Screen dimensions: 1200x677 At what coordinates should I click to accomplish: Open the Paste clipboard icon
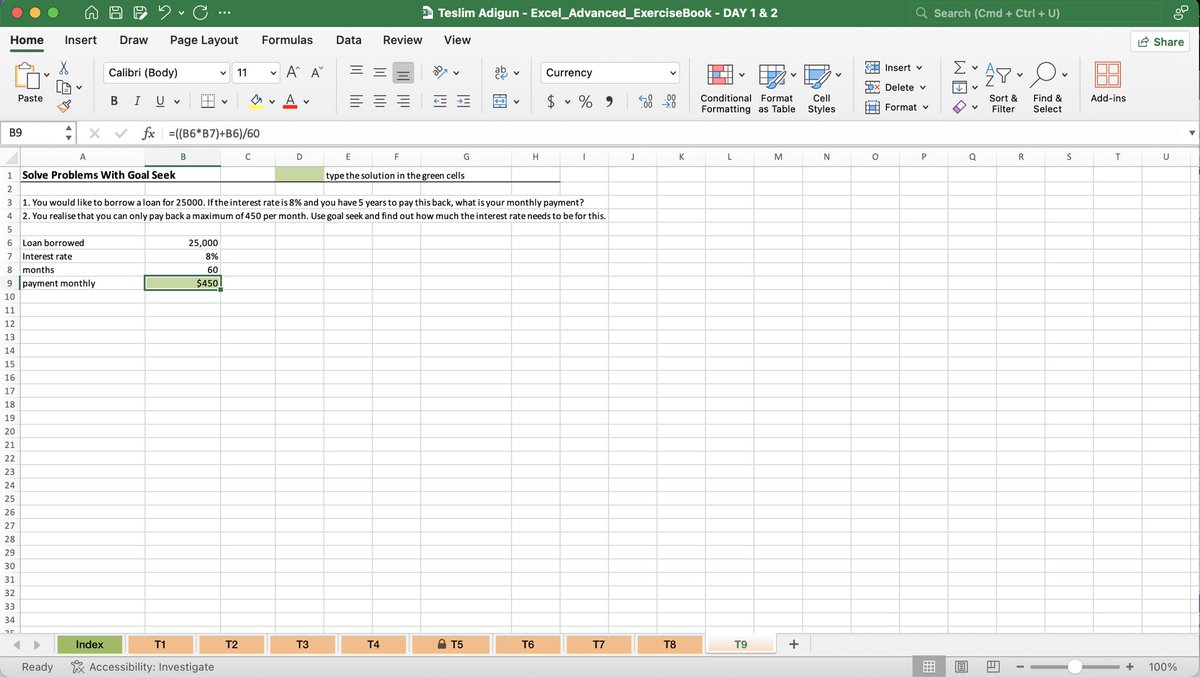(x=25, y=76)
